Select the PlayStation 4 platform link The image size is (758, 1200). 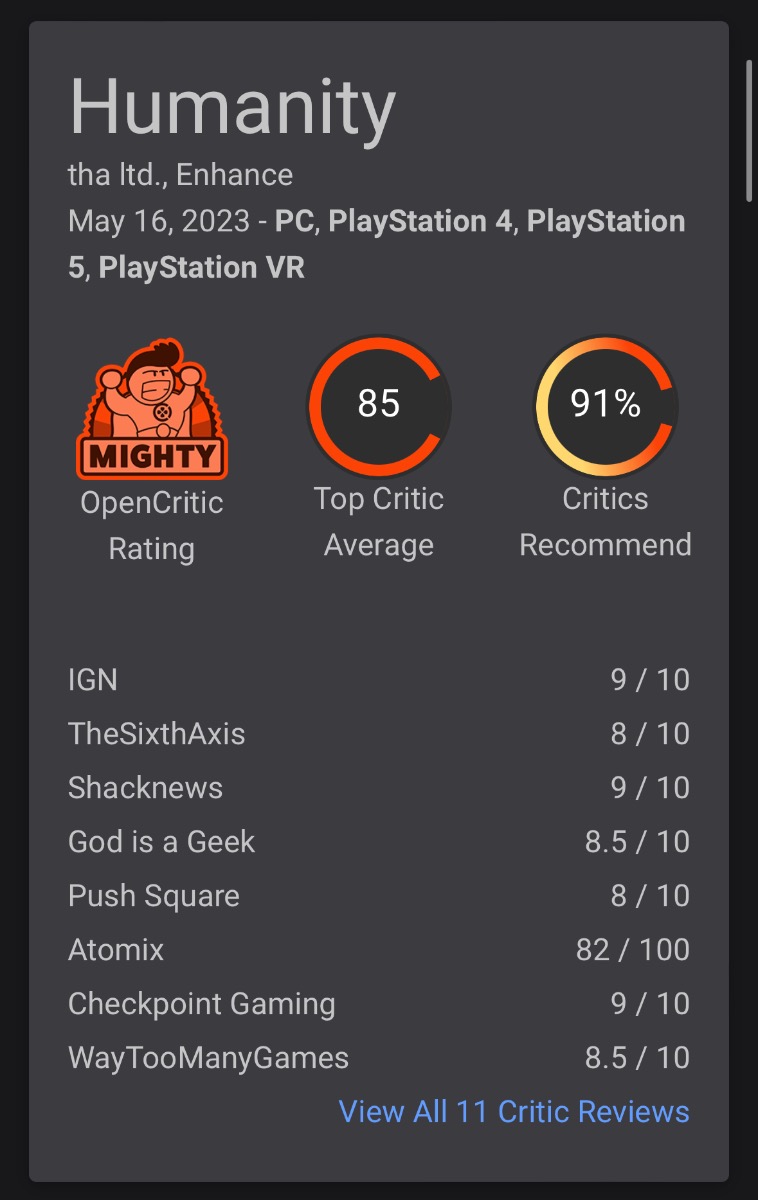(x=420, y=221)
